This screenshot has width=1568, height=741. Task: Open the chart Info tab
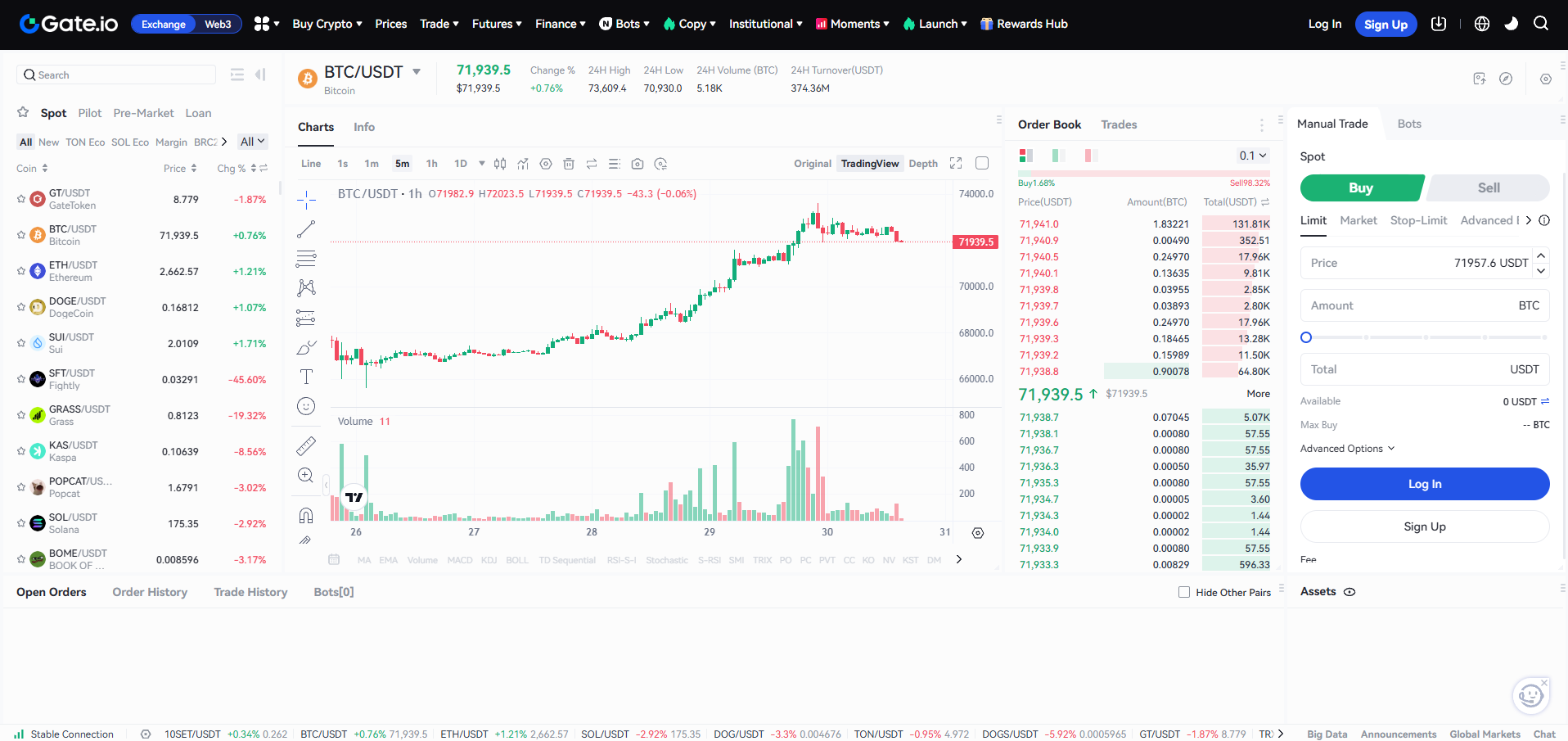[364, 127]
